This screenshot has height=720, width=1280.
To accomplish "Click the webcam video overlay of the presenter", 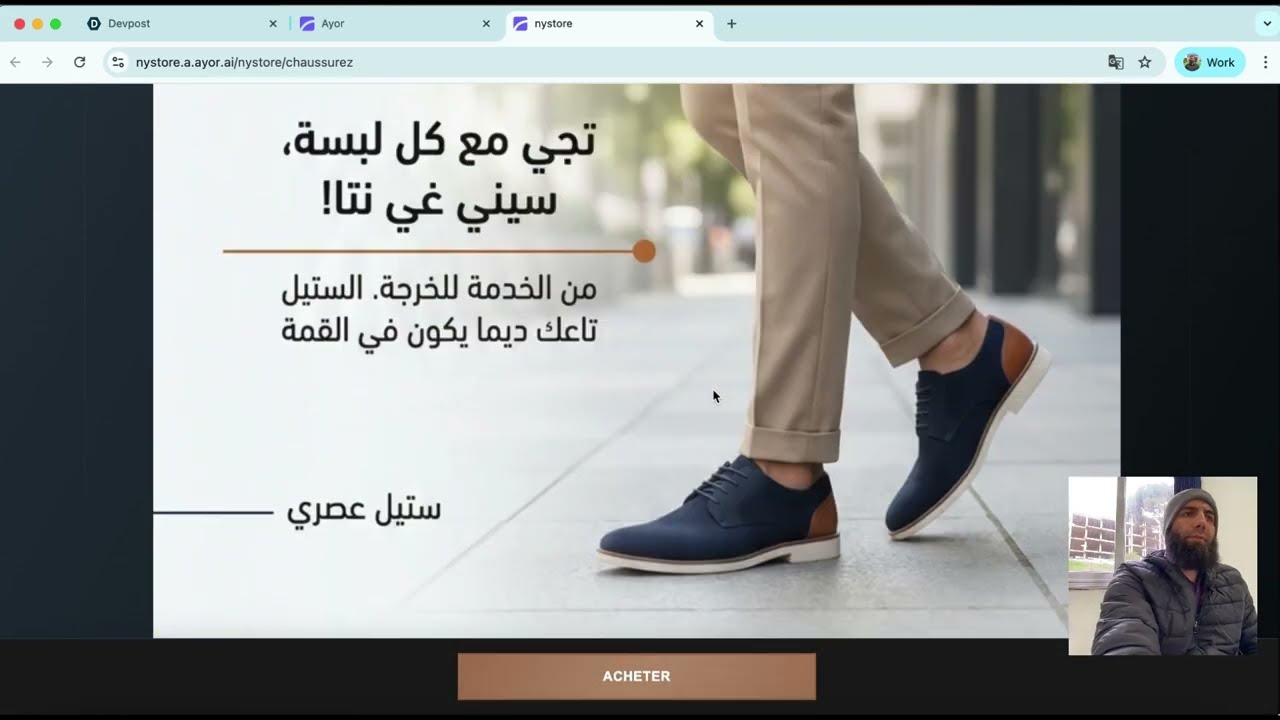I will (1162, 566).
